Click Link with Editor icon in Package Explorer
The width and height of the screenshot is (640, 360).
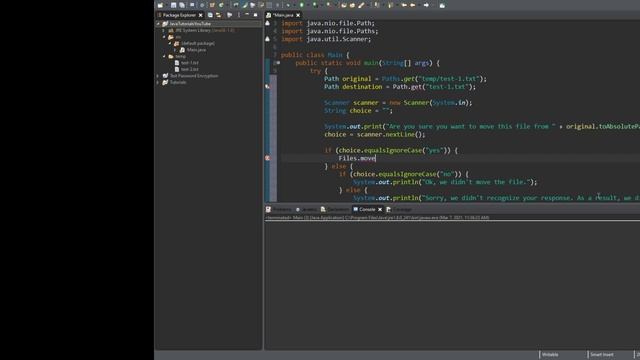(x=219, y=15)
